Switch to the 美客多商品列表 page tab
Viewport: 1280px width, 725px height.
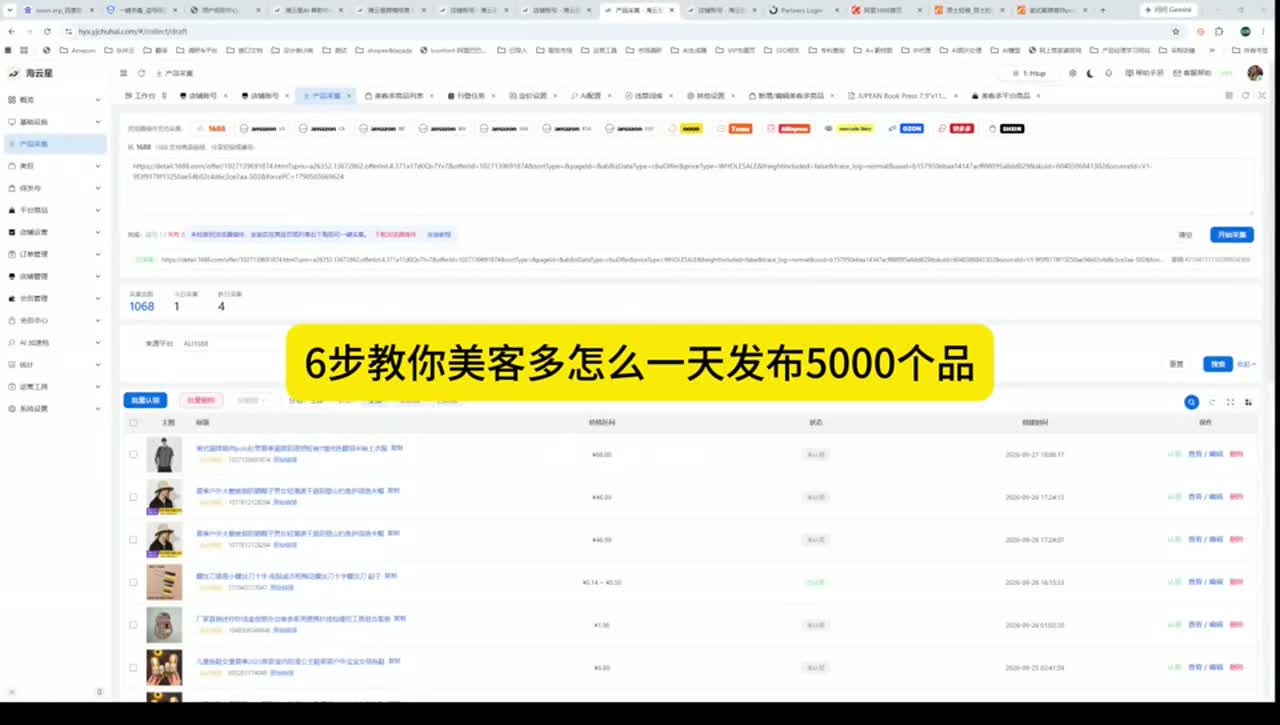[x=397, y=95]
